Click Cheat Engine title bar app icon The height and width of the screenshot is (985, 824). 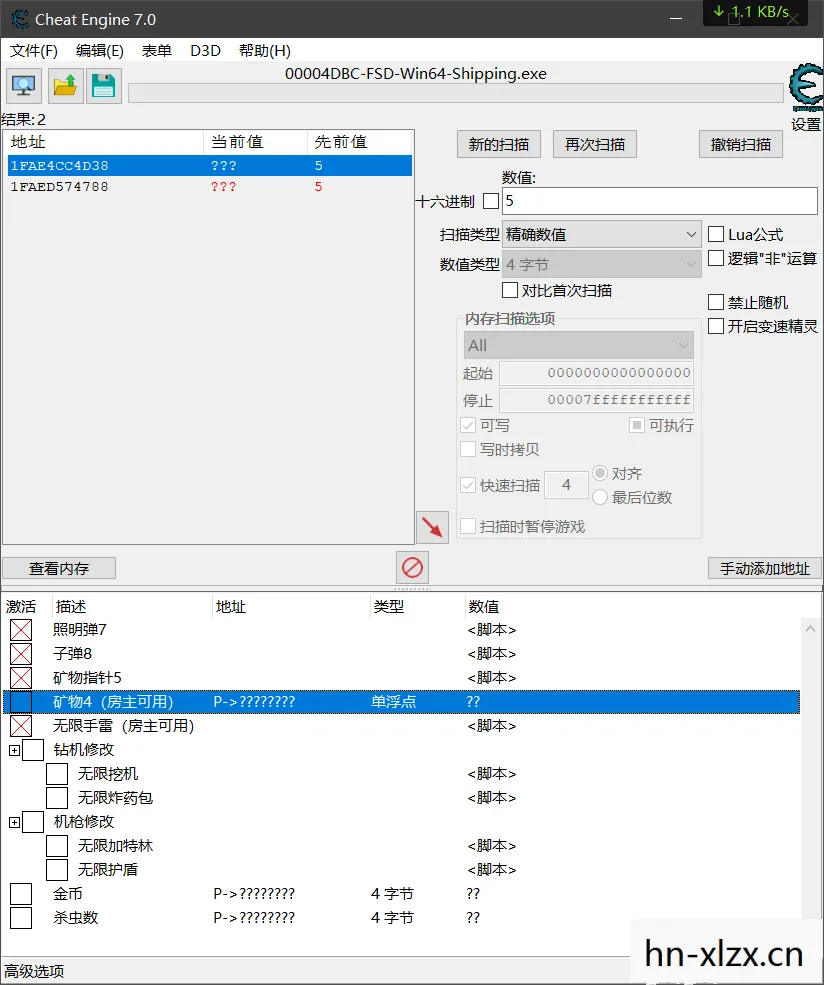pos(19,19)
